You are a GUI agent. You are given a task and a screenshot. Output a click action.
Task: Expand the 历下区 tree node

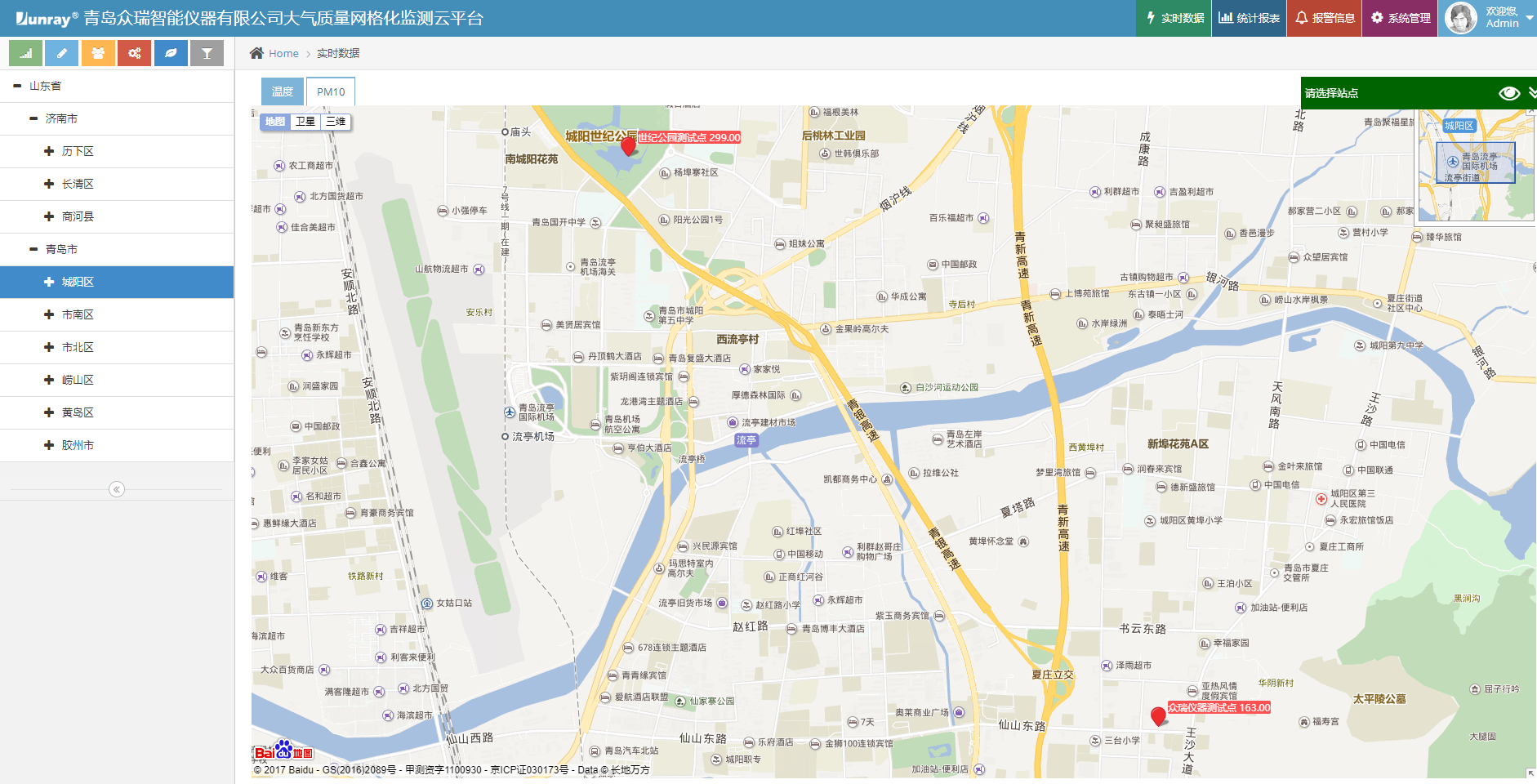pyautogui.click(x=49, y=151)
